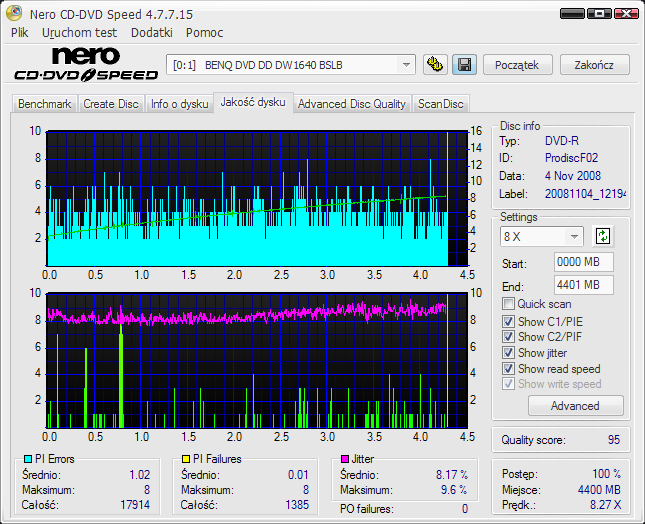Disable Show read speed checkbox
This screenshot has width=645, height=524.
coord(508,369)
